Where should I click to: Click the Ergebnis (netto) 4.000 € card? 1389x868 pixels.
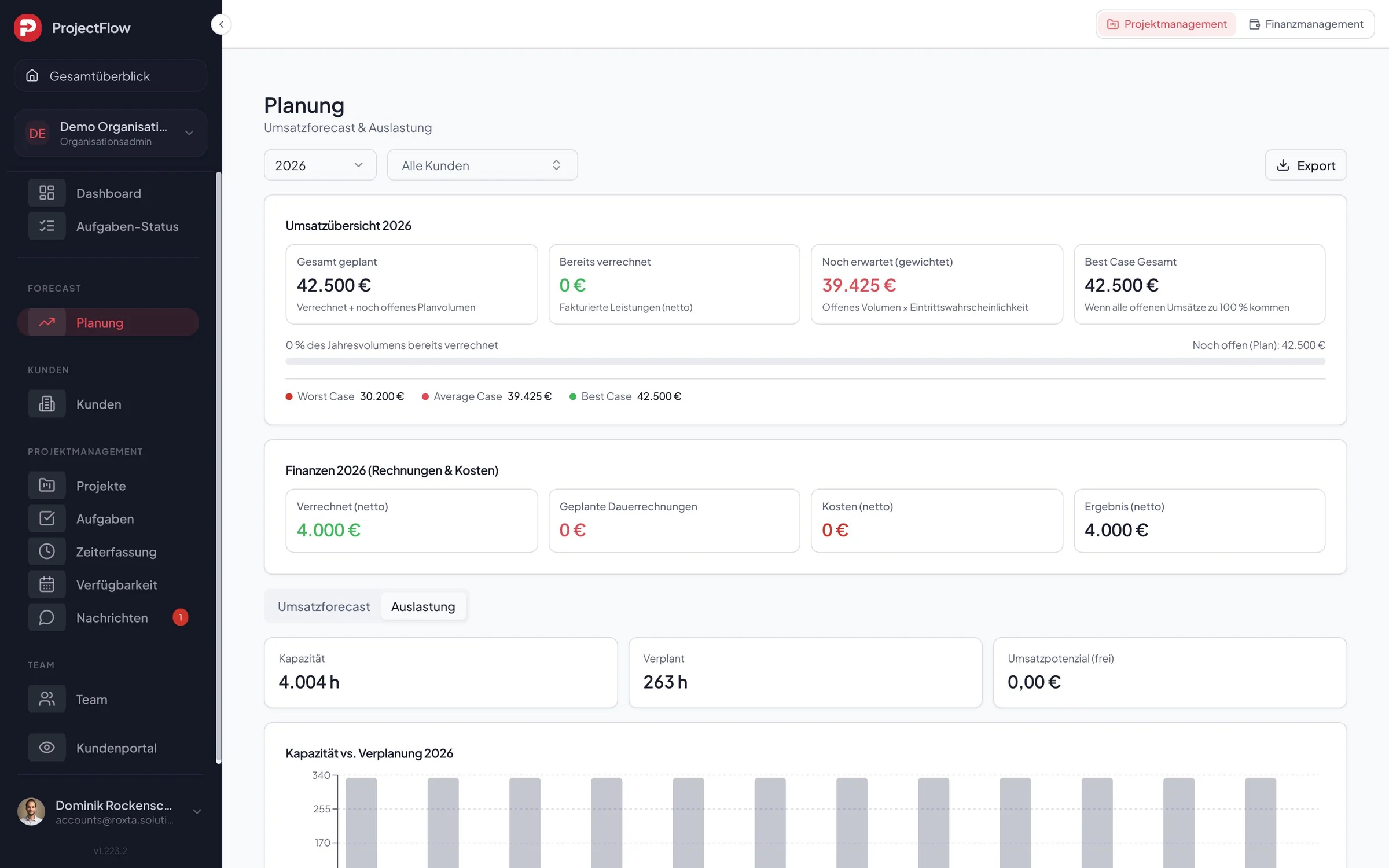(x=1199, y=521)
